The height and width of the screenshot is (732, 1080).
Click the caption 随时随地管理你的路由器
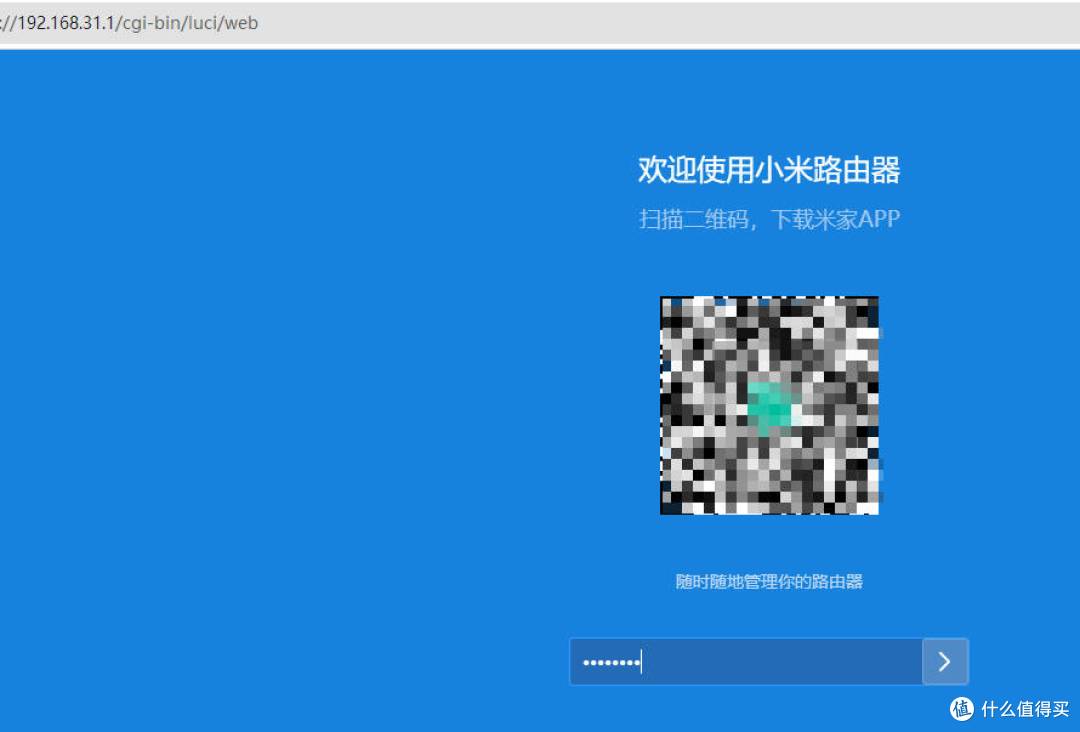pyautogui.click(x=769, y=581)
